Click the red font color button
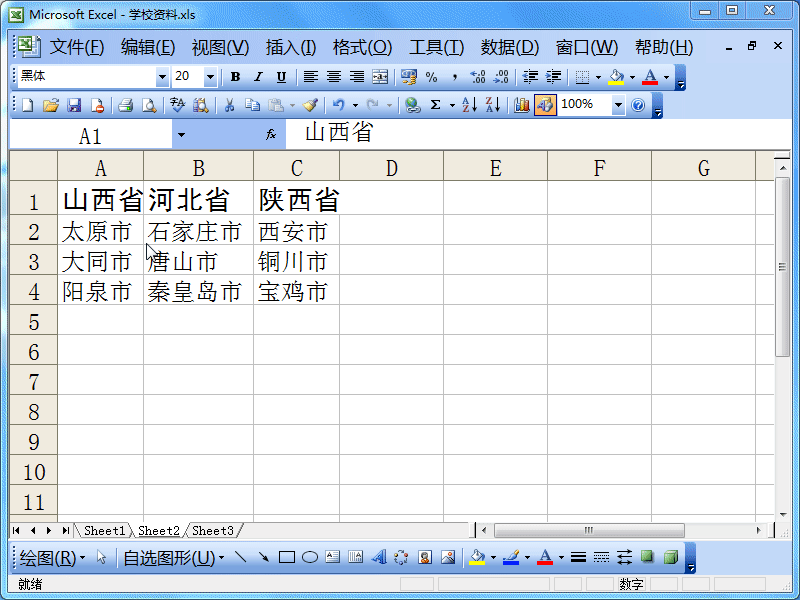The height and width of the screenshot is (600, 800). pyautogui.click(x=650, y=77)
